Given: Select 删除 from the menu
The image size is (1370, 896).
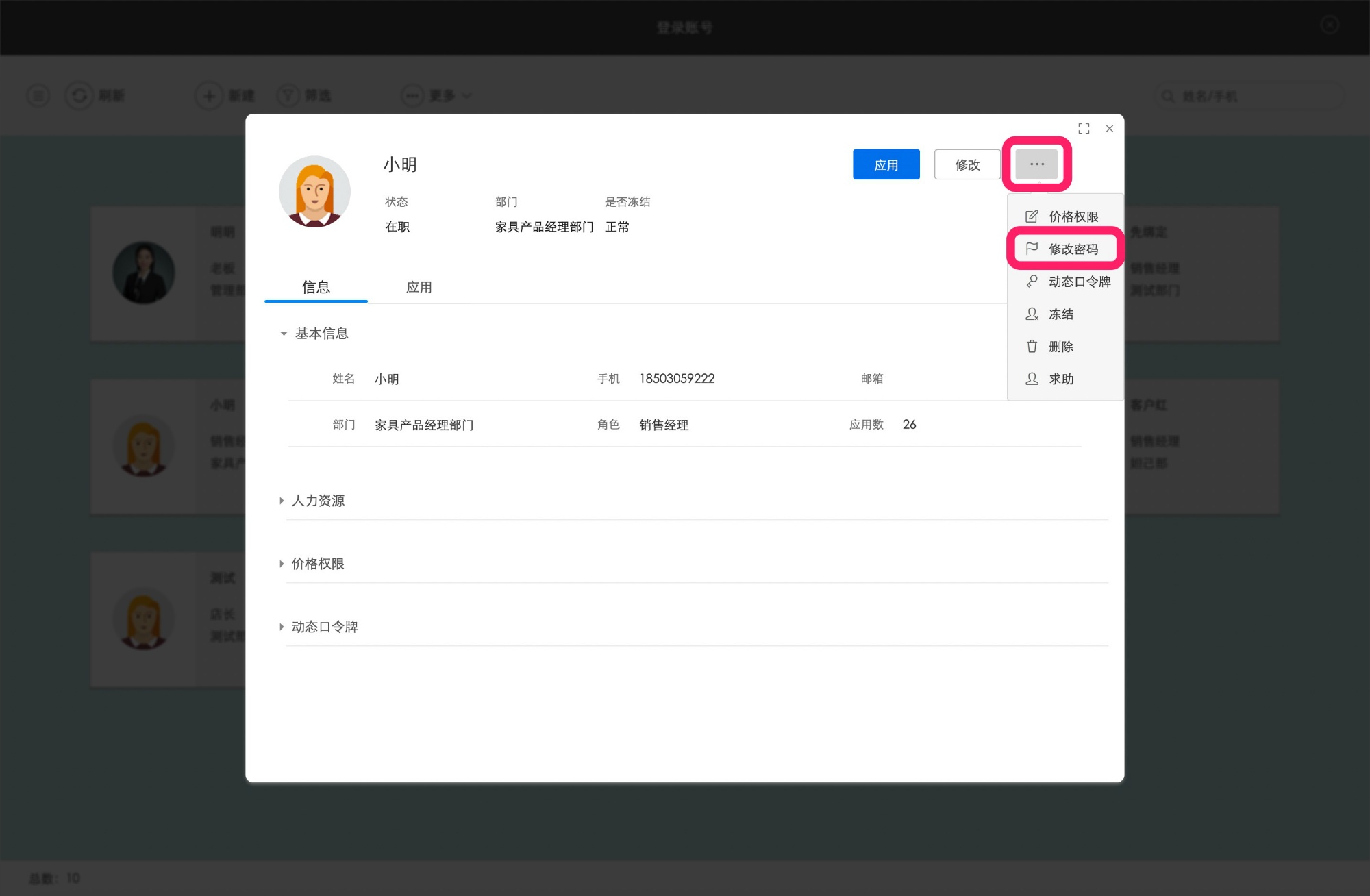Looking at the screenshot, I should tap(1064, 347).
